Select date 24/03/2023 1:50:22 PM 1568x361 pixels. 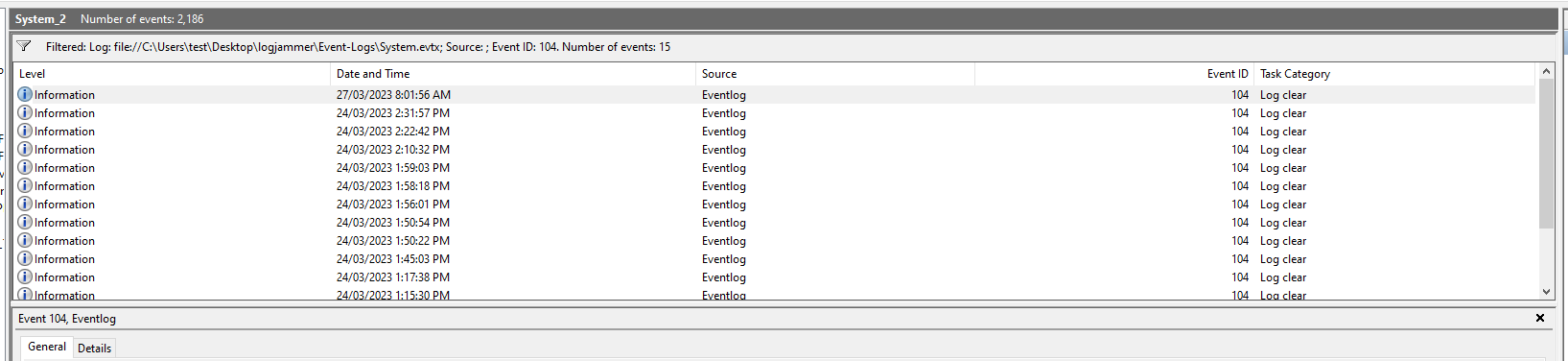click(x=393, y=241)
